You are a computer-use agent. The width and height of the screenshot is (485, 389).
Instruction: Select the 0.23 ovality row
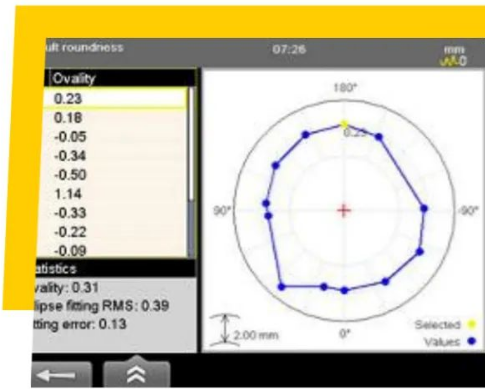click(x=115, y=98)
